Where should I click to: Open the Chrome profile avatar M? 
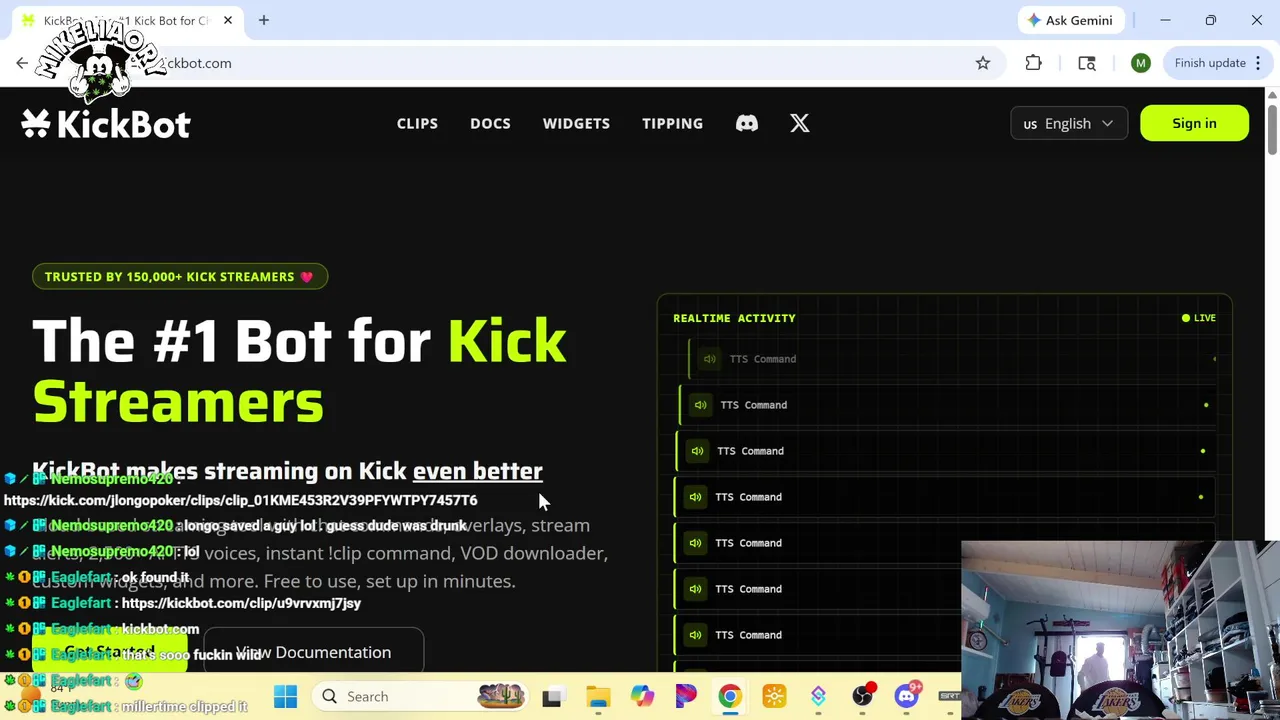pyautogui.click(x=1141, y=63)
